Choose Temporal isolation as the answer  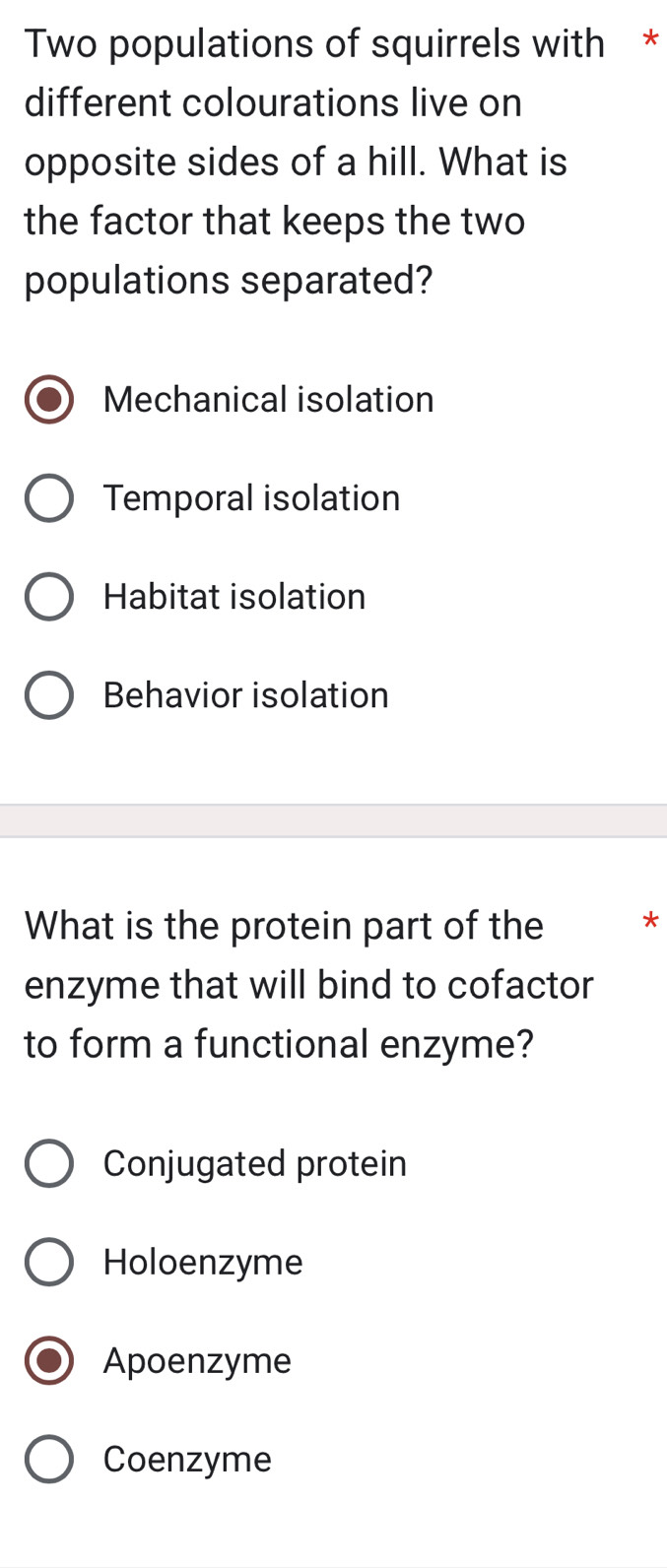pos(48,497)
